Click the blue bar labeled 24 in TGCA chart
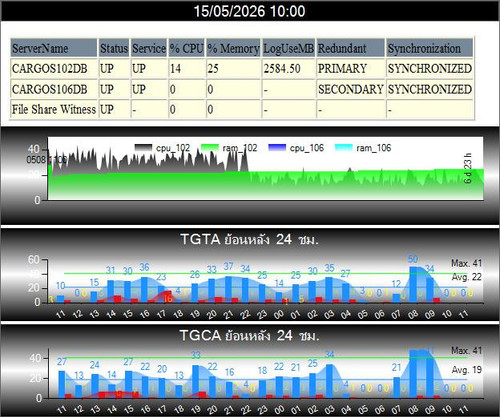This screenshot has height=417, width=500. tap(95, 386)
